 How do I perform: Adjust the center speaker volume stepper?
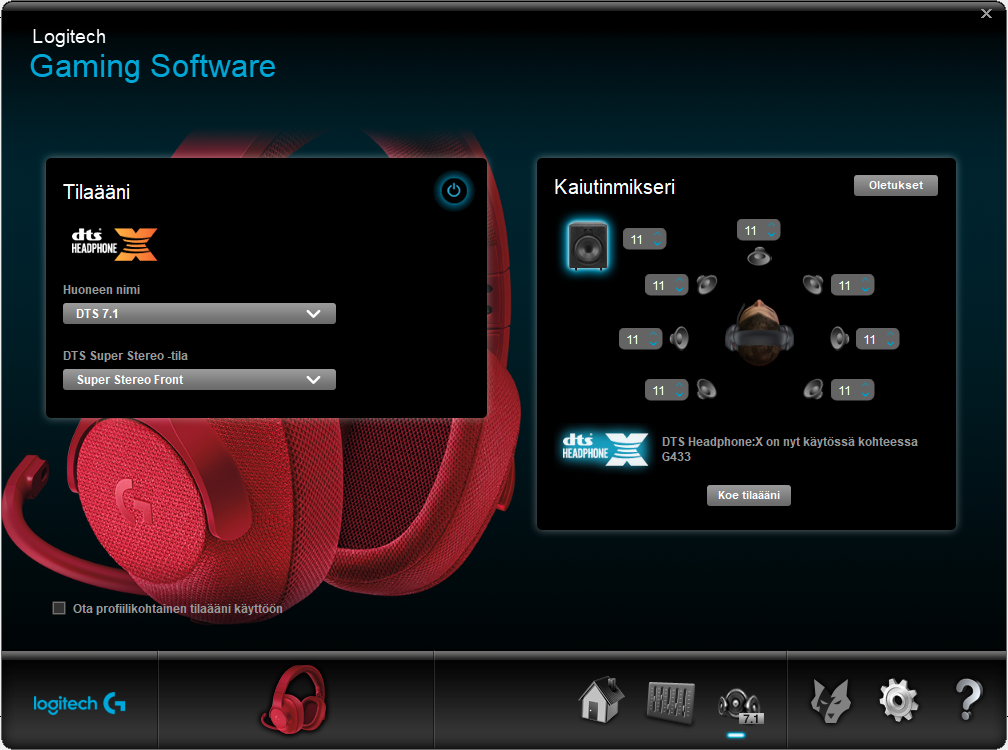[759, 230]
